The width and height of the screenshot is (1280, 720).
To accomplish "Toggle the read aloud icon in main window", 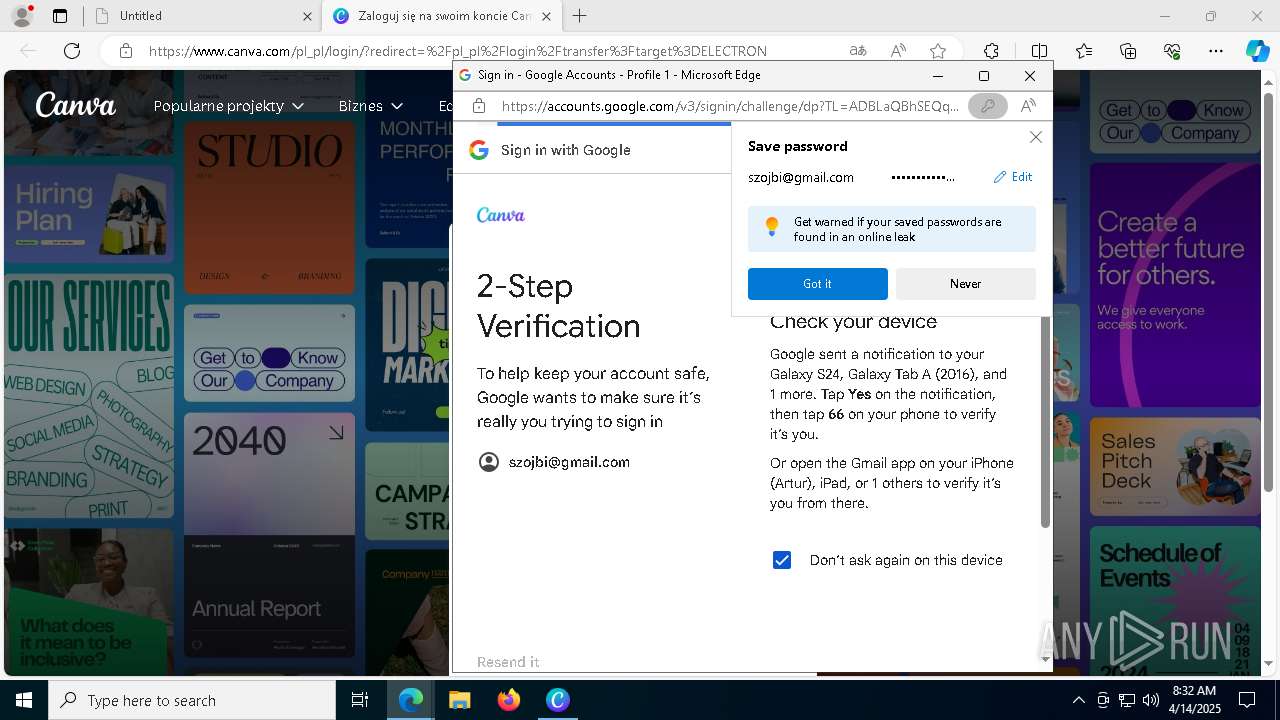I will (x=898, y=51).
